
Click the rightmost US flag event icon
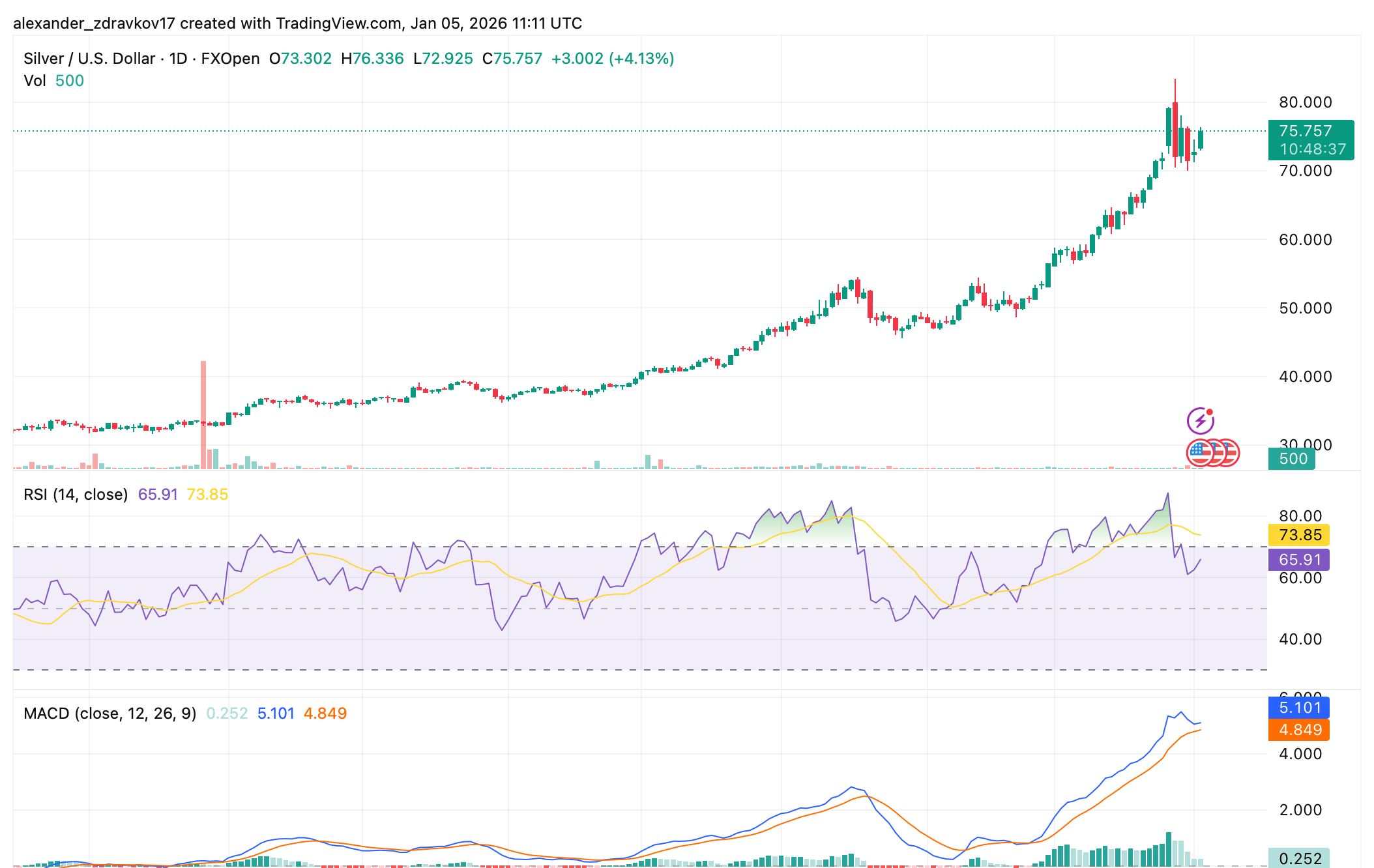(1231, 453)
